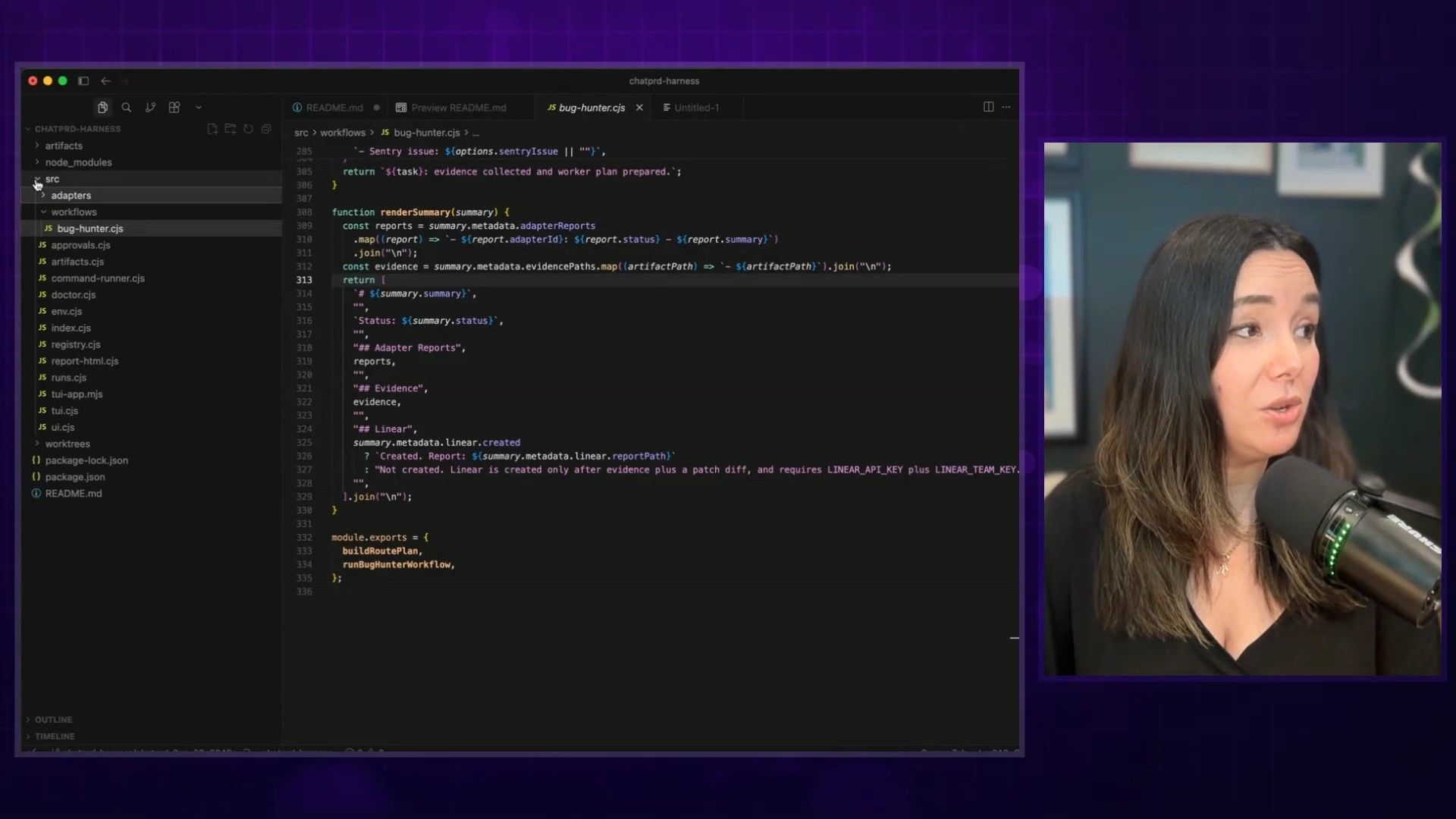This screenshot has width=1456, height=819.
Task: Click the src breadcrumb segment
Action: pos(301,133)
